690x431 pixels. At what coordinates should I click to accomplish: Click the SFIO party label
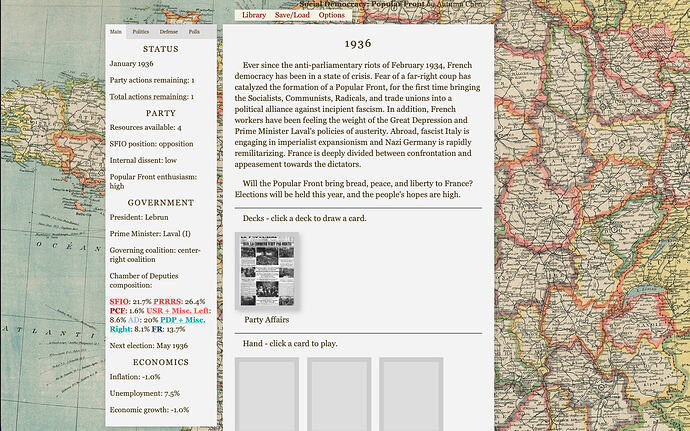[x=119, y=301]
